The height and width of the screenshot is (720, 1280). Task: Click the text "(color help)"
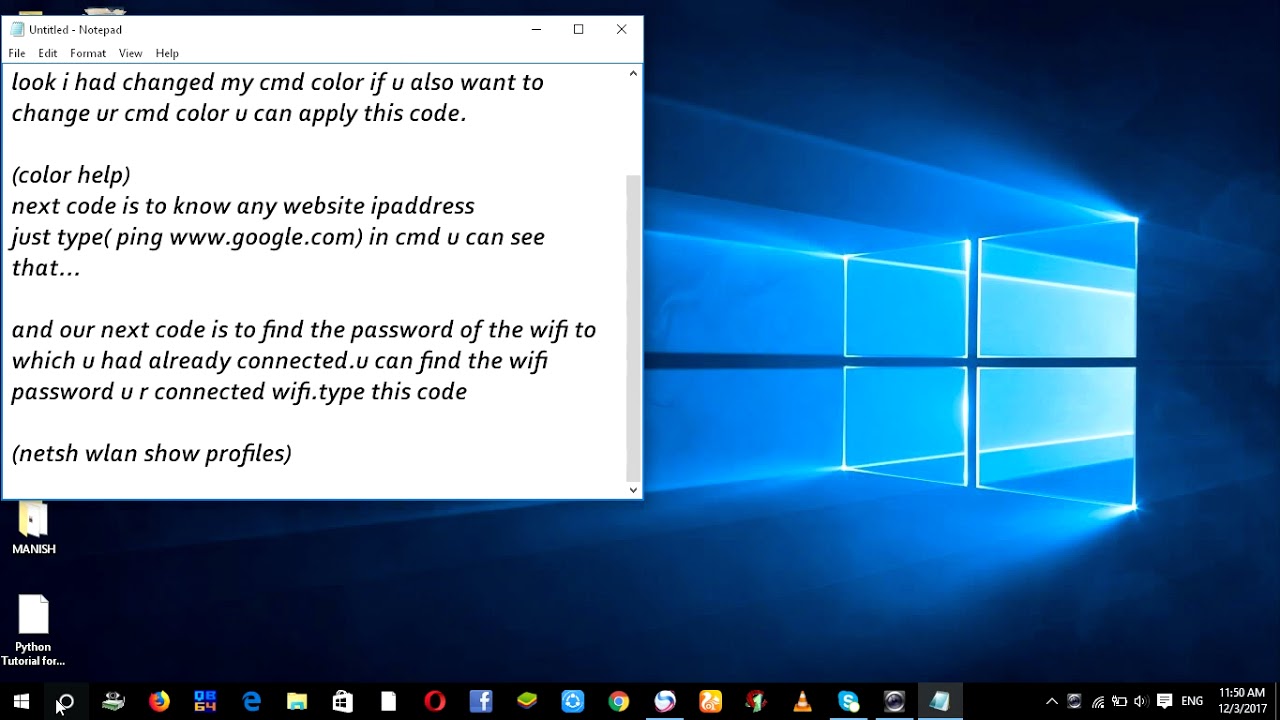click(x=71, y=175)
